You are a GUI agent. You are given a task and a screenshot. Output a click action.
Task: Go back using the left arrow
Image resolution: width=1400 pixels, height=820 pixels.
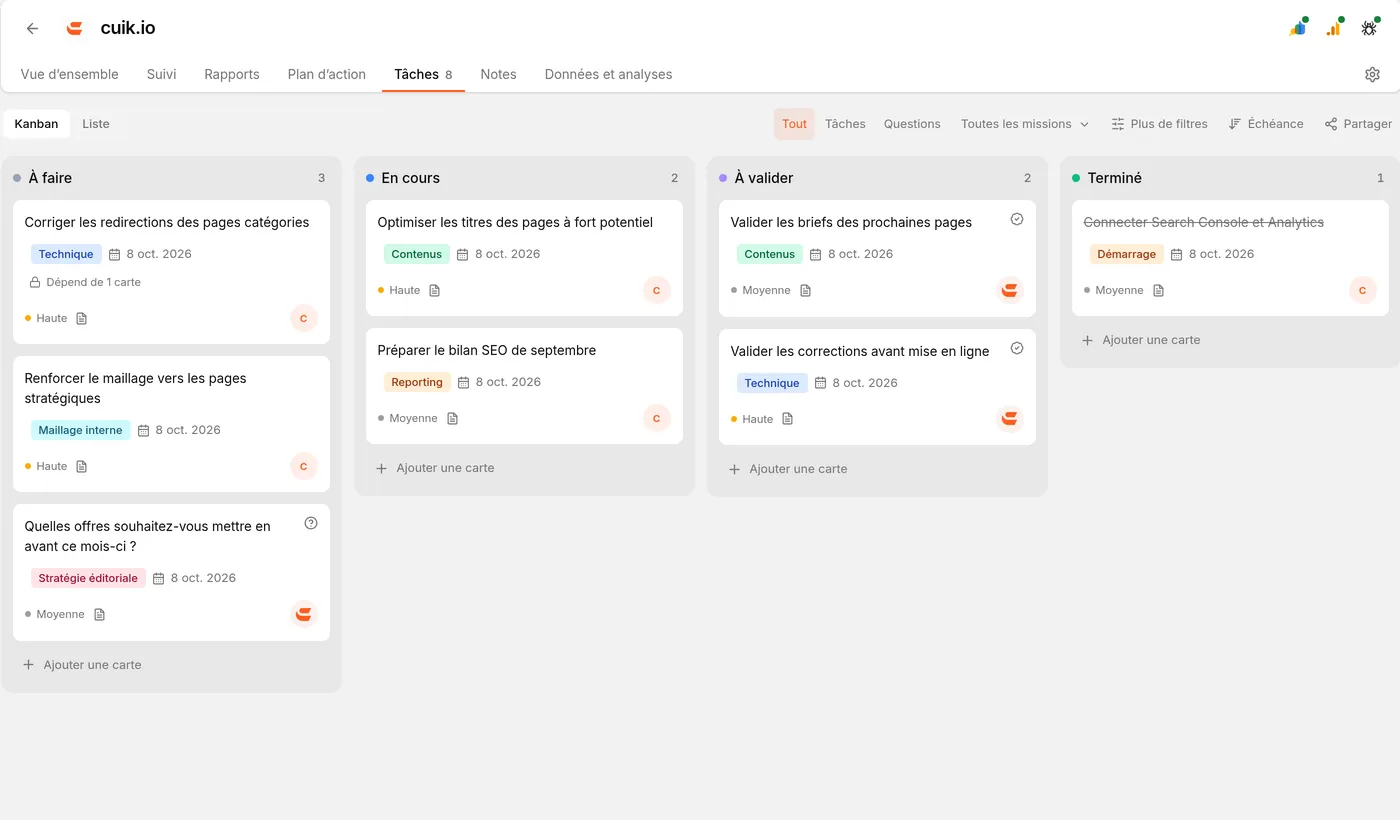pyautogui.click(x=32, y=28)
